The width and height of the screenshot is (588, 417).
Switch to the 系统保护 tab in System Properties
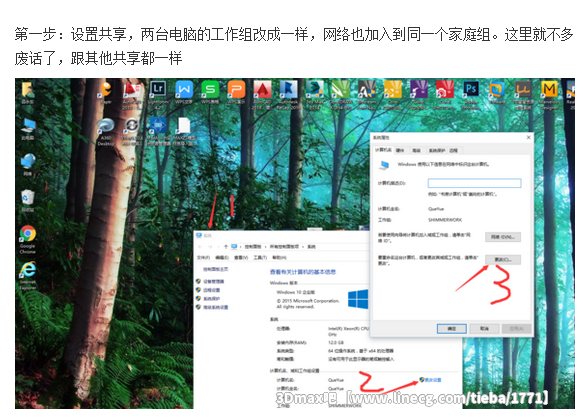(x=436, y=150)
